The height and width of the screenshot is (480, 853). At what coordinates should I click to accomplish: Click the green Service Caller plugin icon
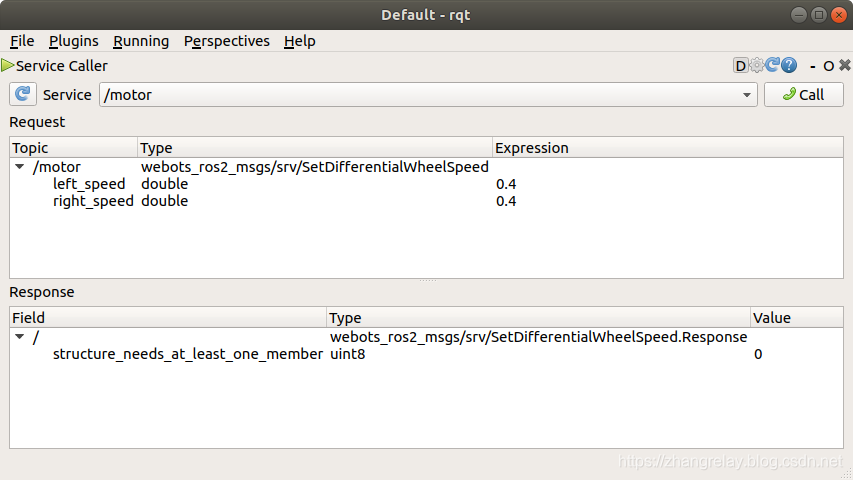8,65
